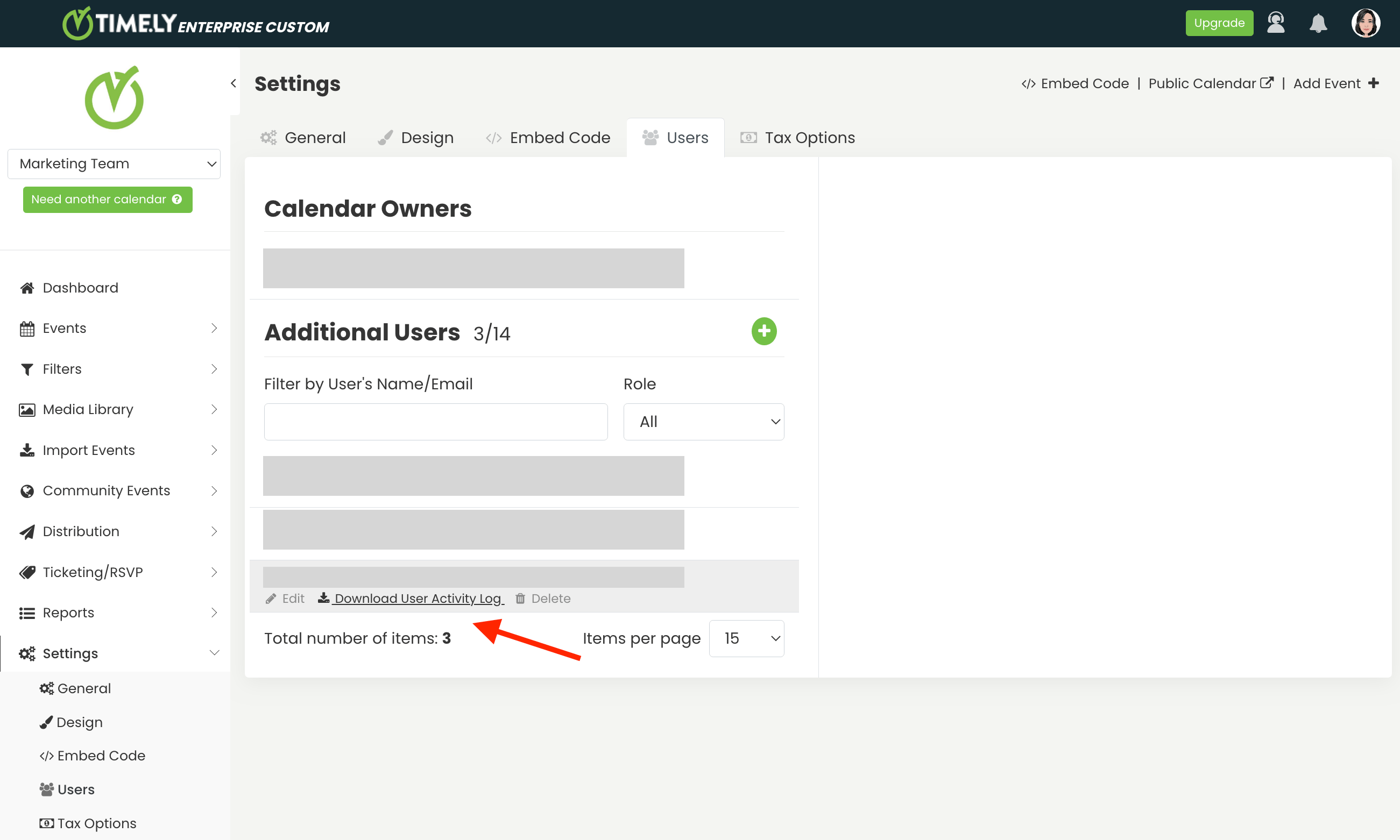Image resolution: width=1400 pixels, height=840 pixels.
Task: Click the help question mark icon
Action: point(177,200)
